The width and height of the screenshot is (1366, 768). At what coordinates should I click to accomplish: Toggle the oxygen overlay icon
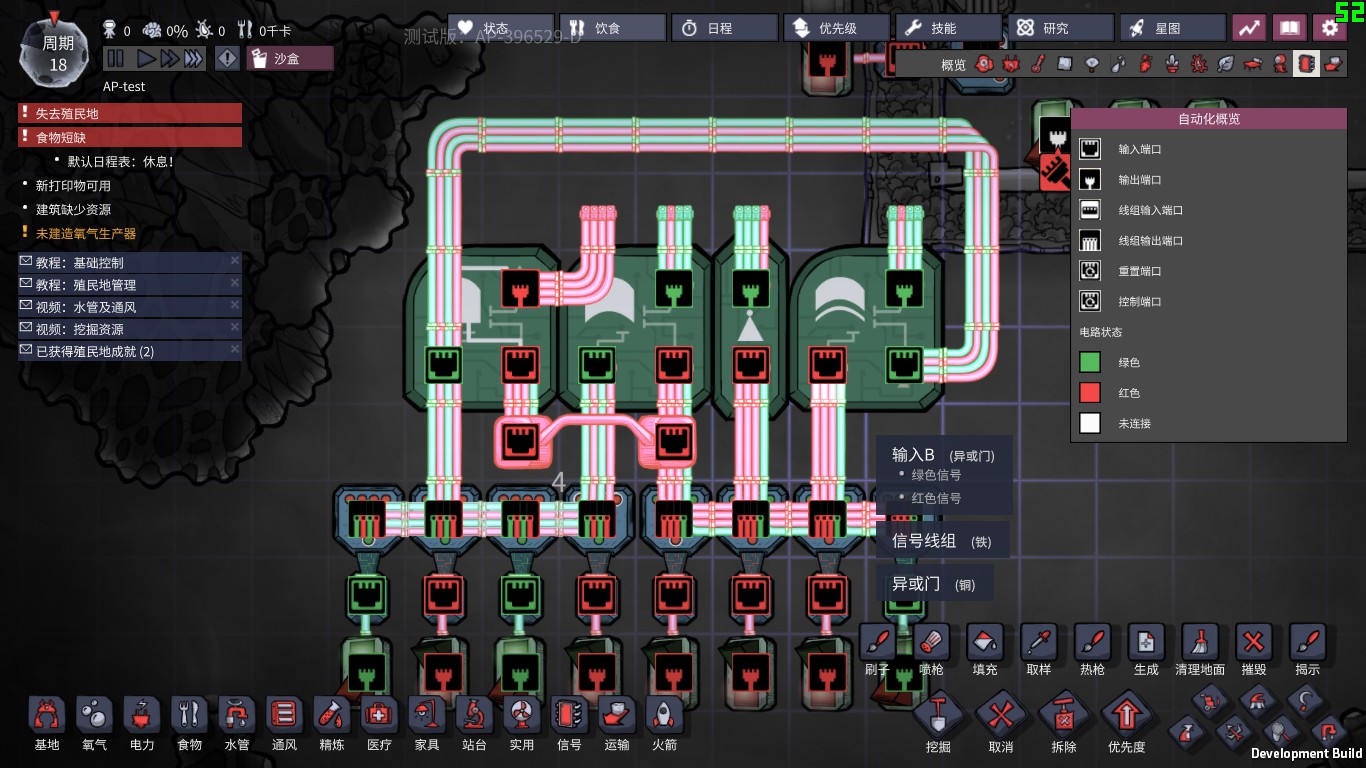[x=984, y=65]
